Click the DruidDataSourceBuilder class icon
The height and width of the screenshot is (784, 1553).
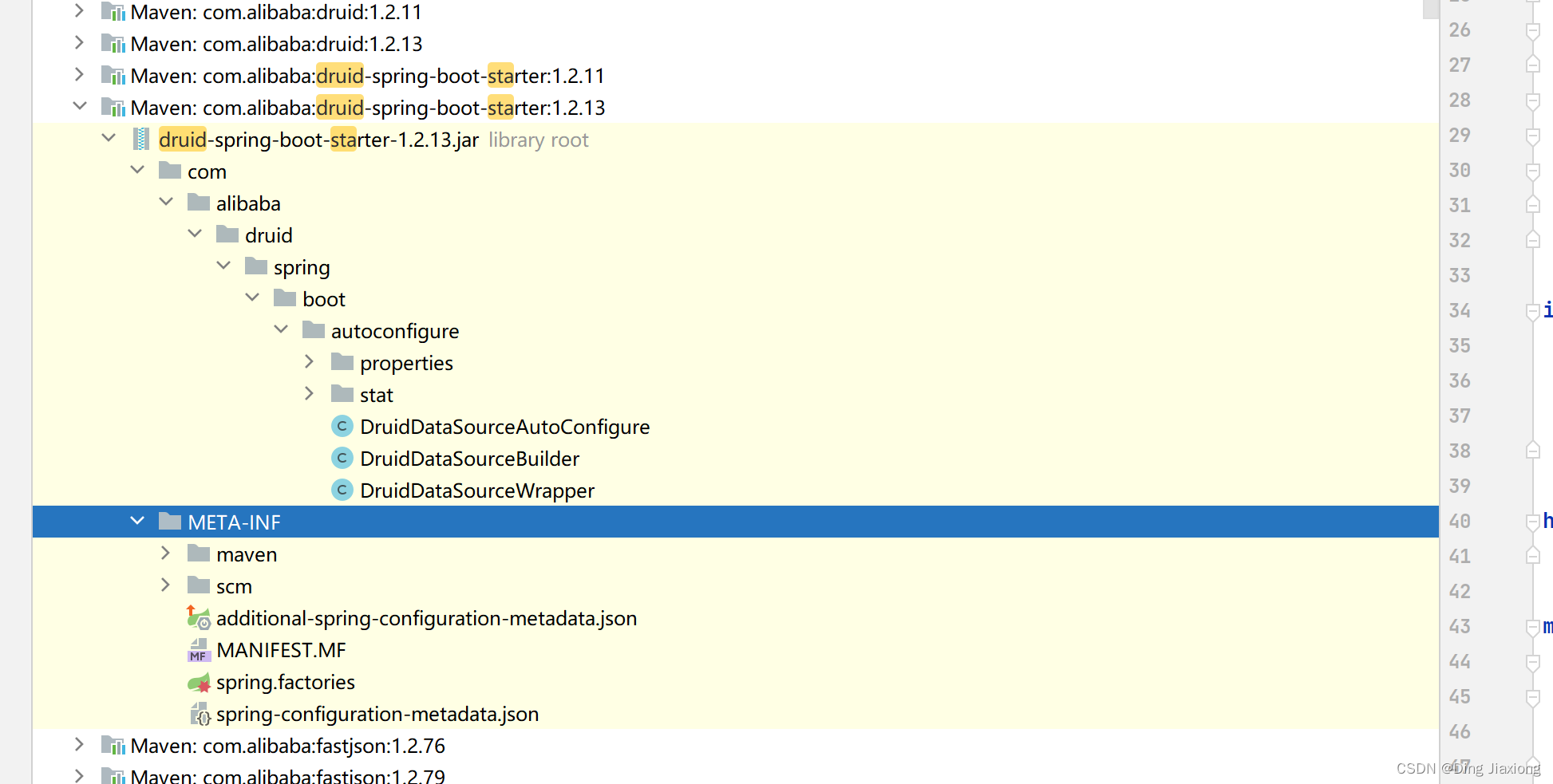coord(342,459)
